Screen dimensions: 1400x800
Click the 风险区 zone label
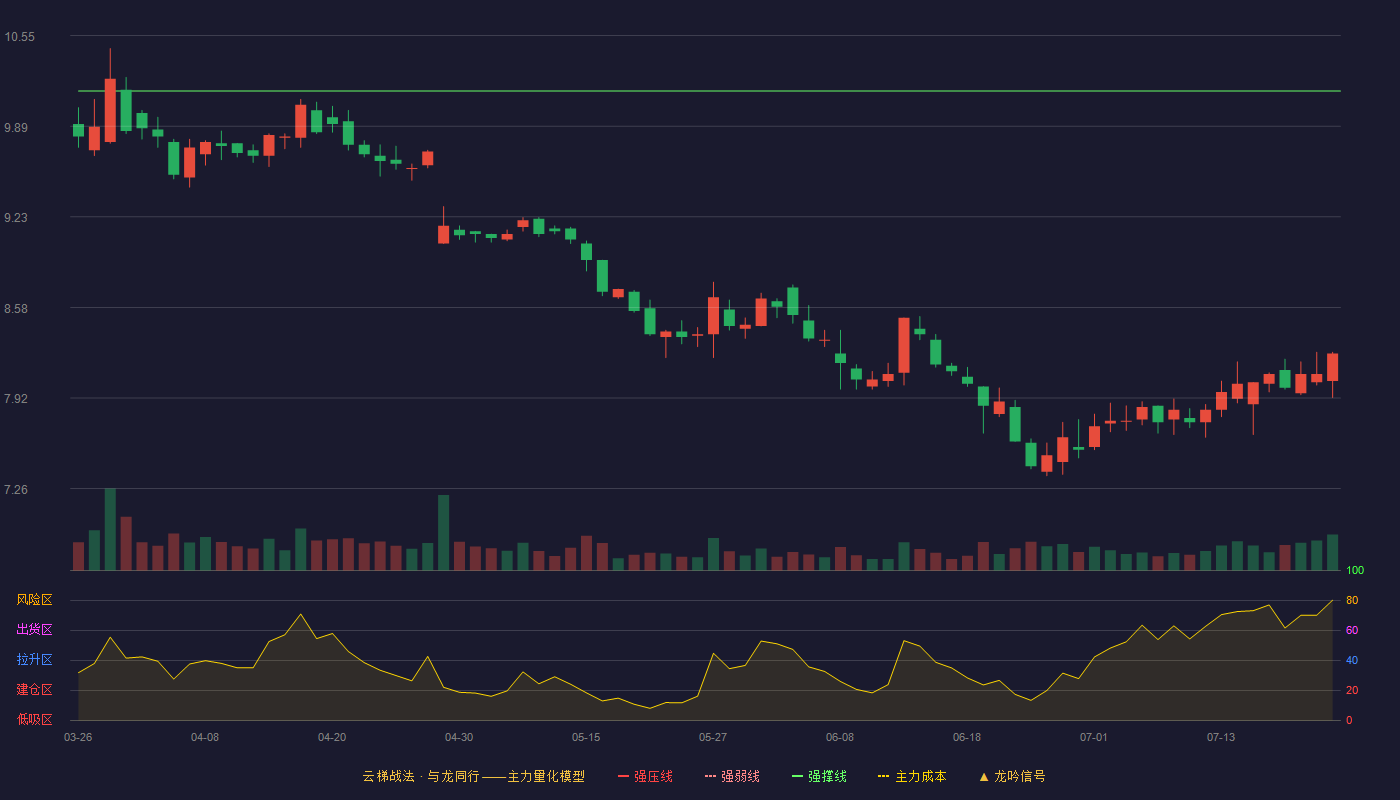34,600
